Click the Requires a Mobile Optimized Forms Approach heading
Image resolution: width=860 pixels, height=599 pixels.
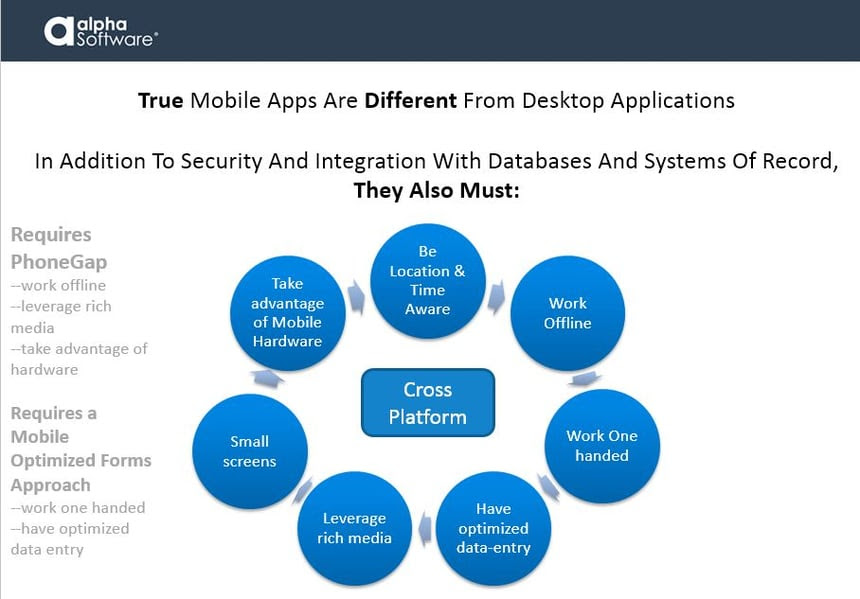[81, 449]
